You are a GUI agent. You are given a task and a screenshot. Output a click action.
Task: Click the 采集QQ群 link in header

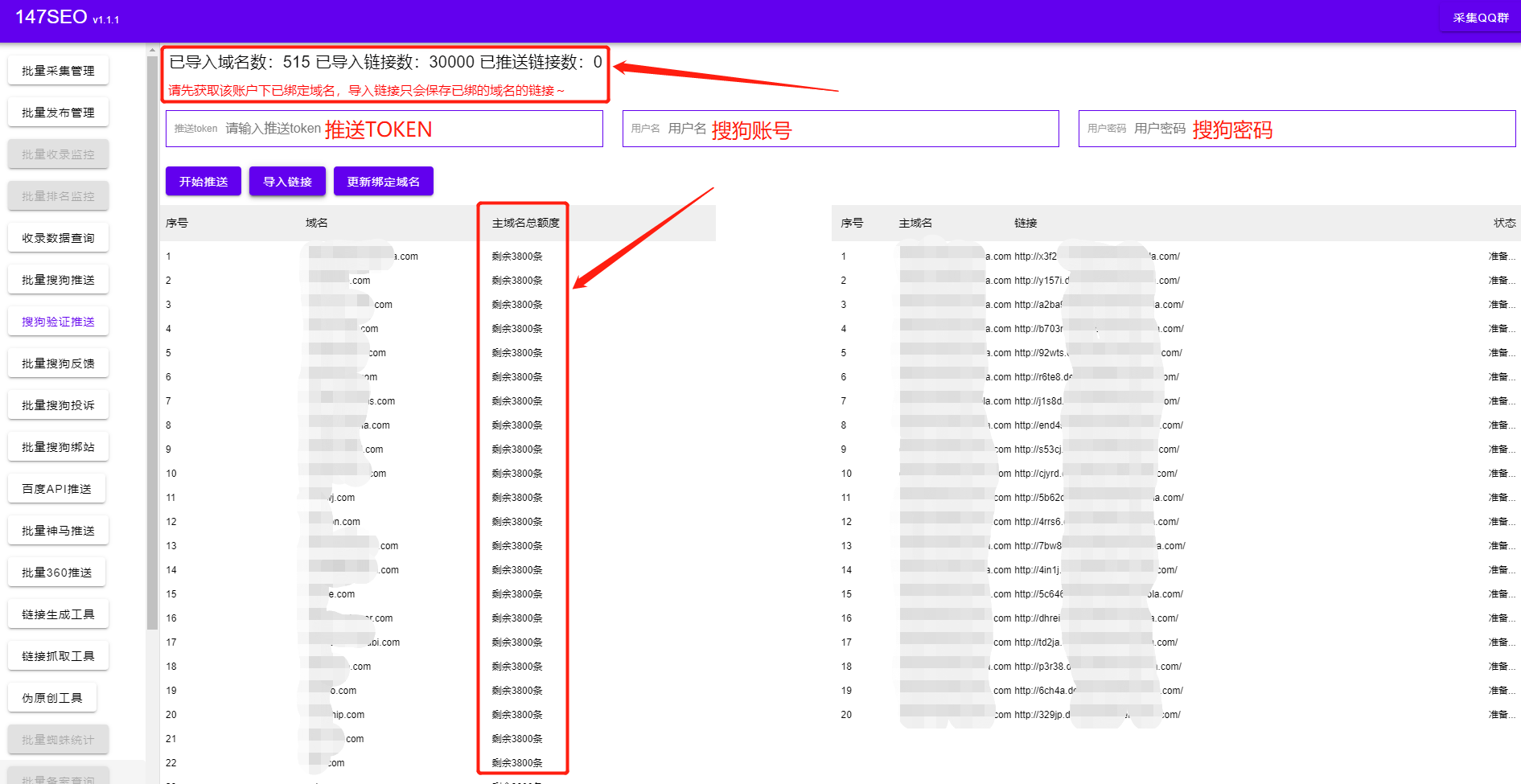click(1481, 18)
